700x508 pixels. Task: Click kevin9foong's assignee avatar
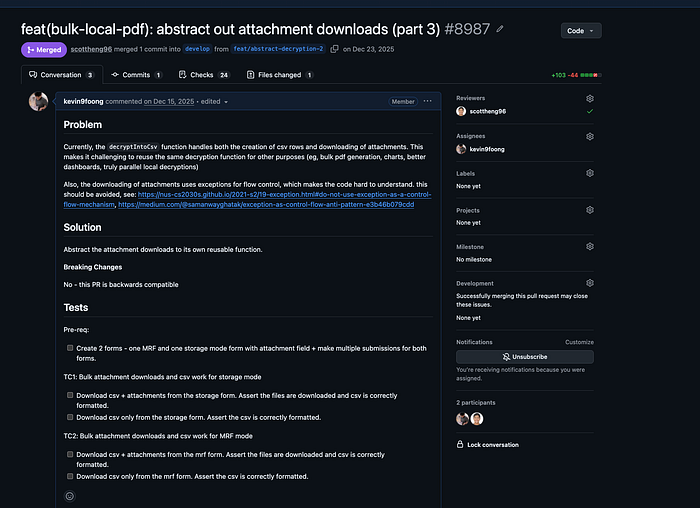(461, 149)
